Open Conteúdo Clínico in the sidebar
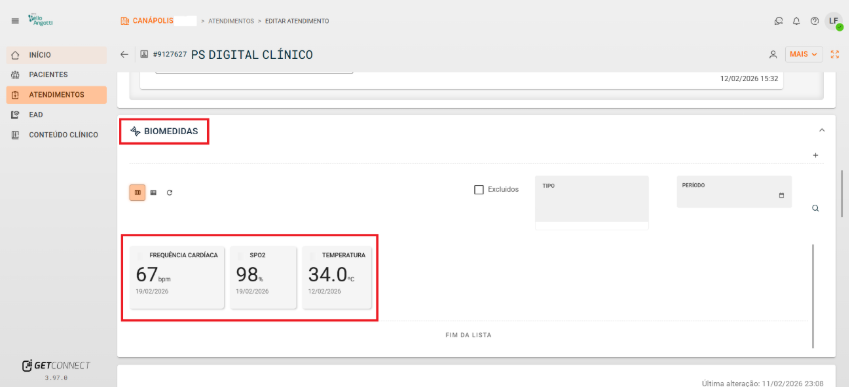Screen dimensions: 849x387 (56, 135)
